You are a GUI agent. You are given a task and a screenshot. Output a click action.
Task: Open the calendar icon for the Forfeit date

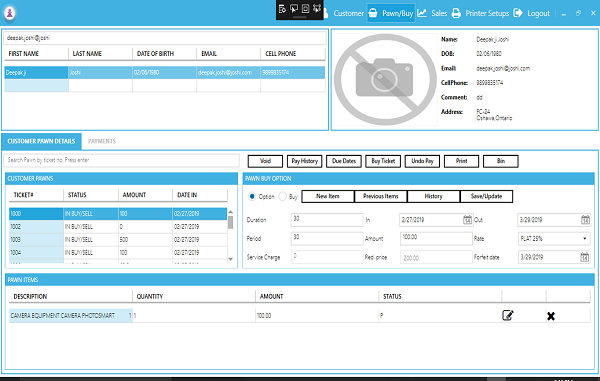point(585,257)
